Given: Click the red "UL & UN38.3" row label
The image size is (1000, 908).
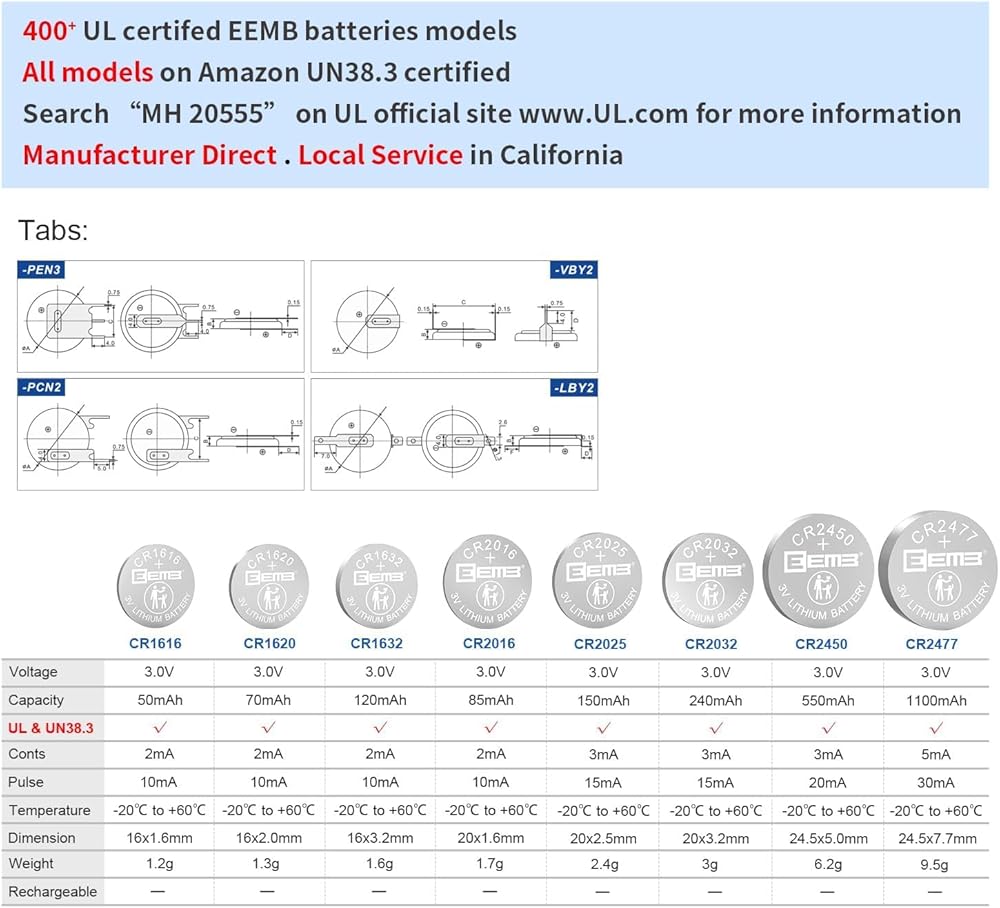Looking at the screenshot, I should point(51,728).
